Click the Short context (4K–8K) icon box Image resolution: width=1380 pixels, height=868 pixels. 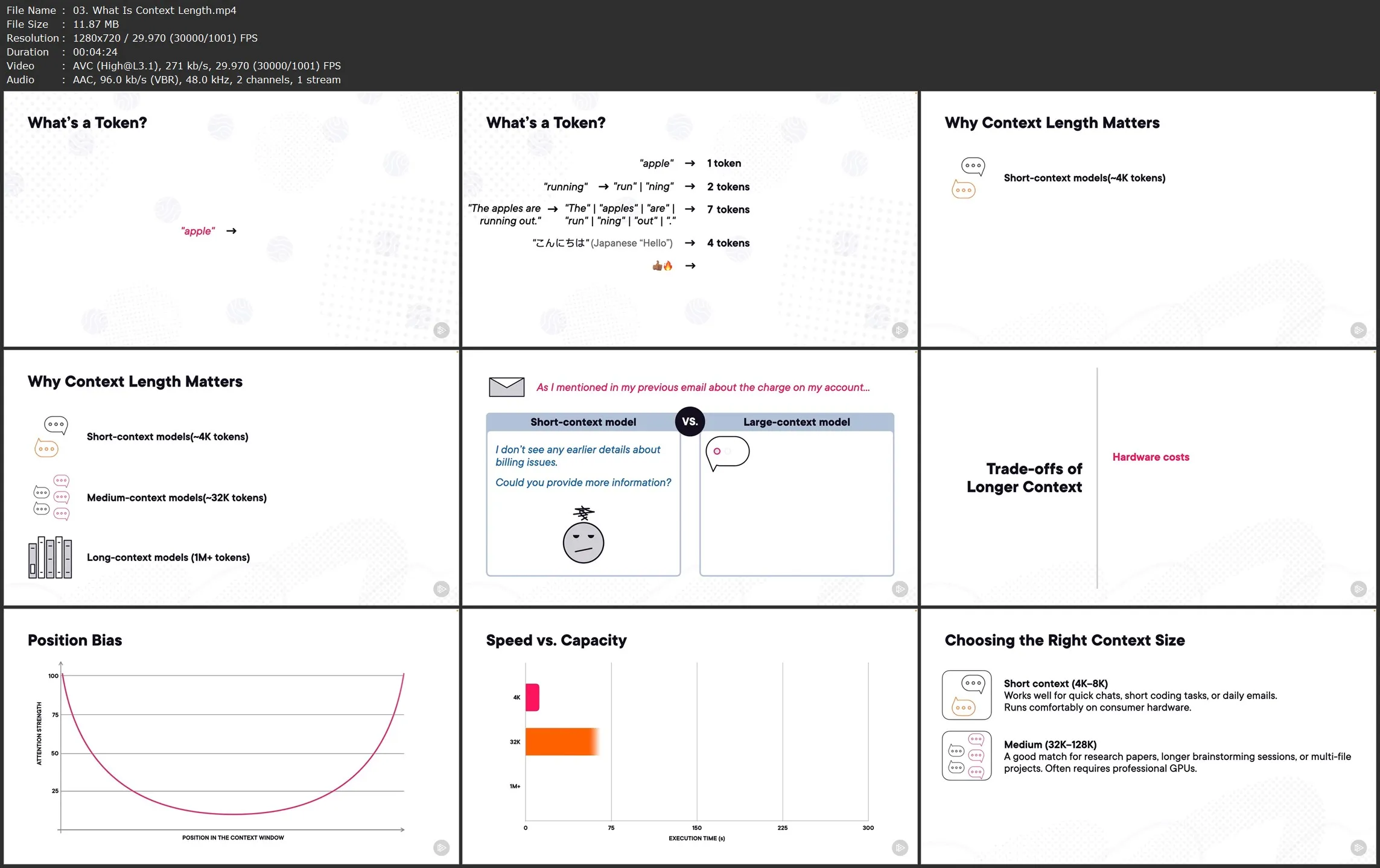(x=966, y=695)
